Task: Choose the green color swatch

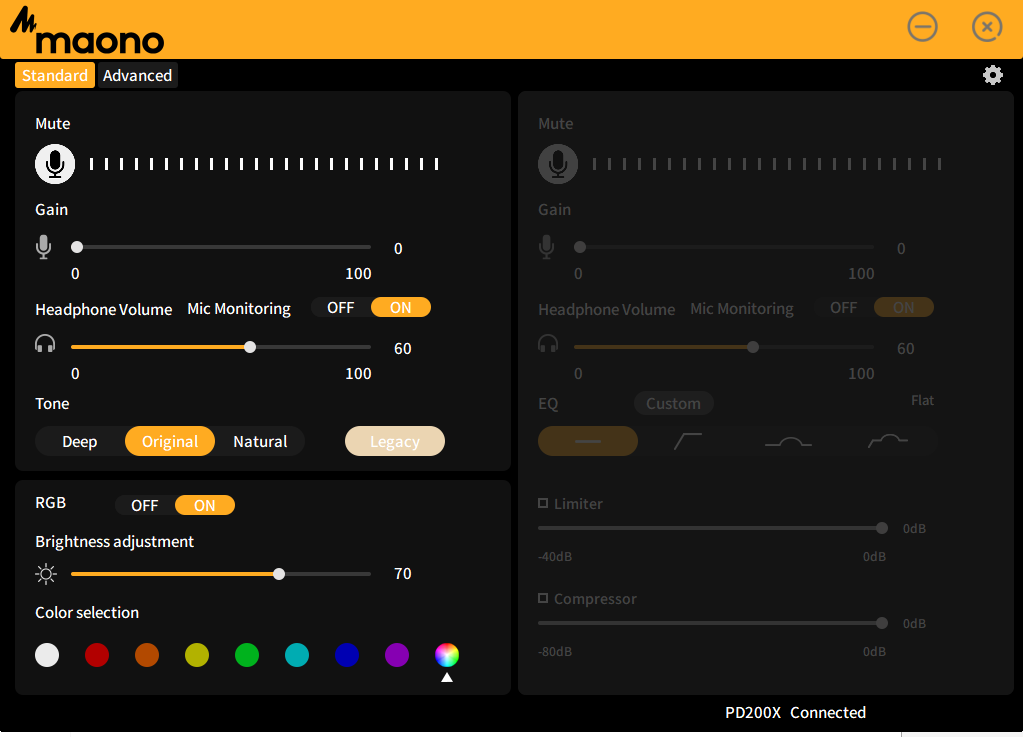Action: click(247, 655)
